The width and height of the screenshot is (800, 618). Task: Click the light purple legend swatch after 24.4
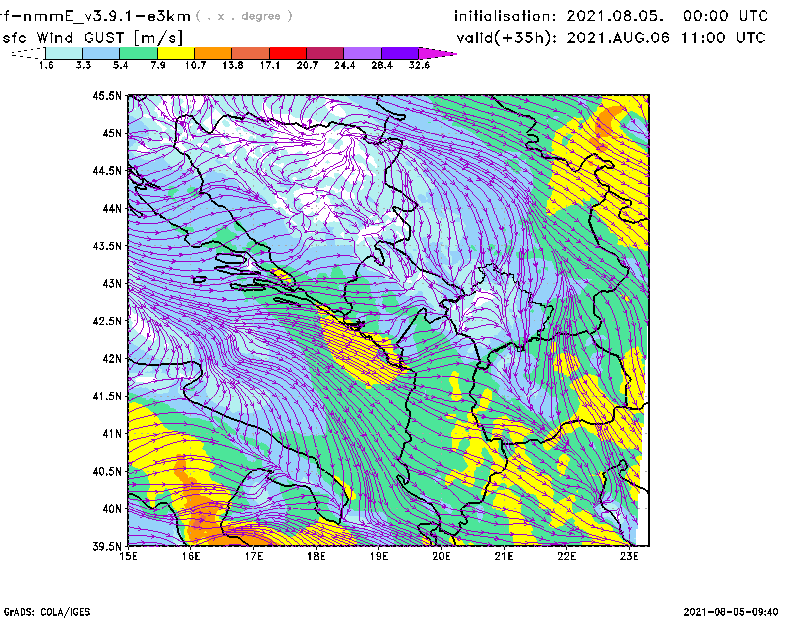pyautogui.click(x=363, y=53)
